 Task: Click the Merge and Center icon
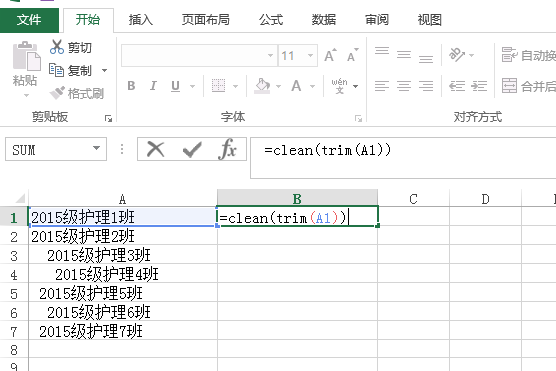click(509, 86)
